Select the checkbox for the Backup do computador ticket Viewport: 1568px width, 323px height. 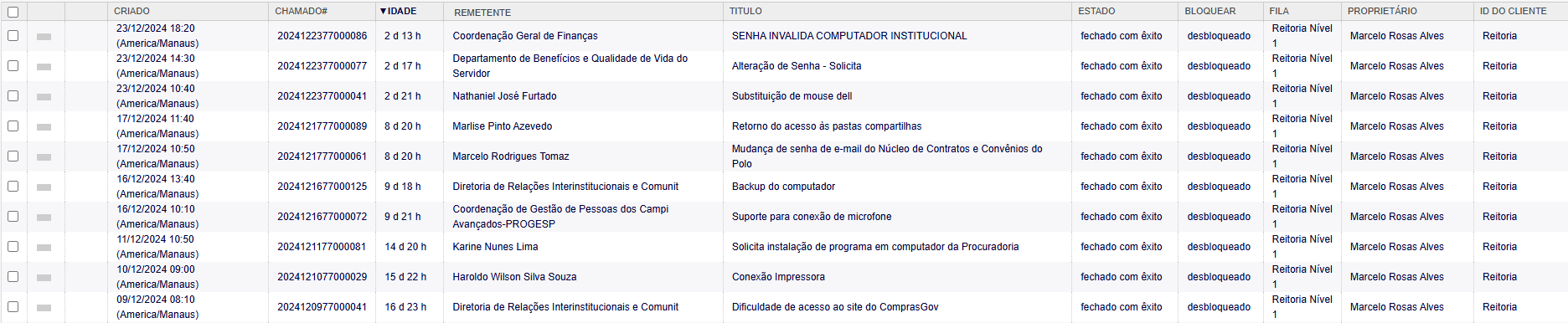click(x=13, y=186)
